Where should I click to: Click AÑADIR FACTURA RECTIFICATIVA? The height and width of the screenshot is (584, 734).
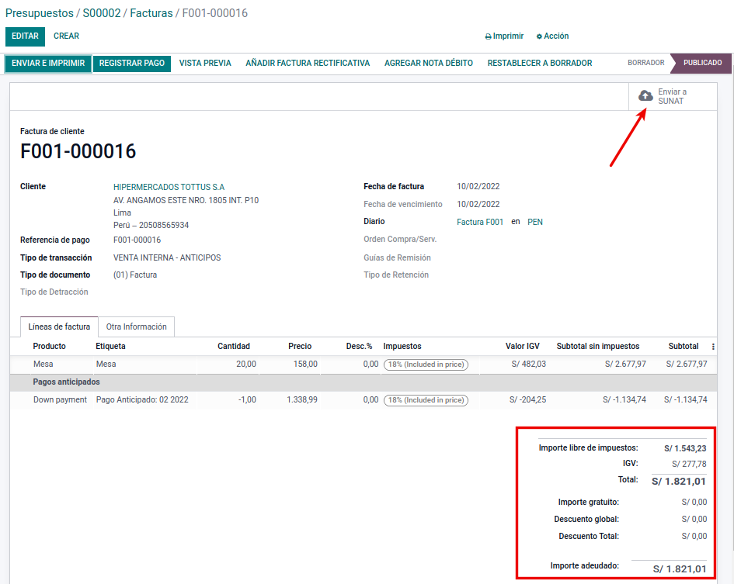307,63
